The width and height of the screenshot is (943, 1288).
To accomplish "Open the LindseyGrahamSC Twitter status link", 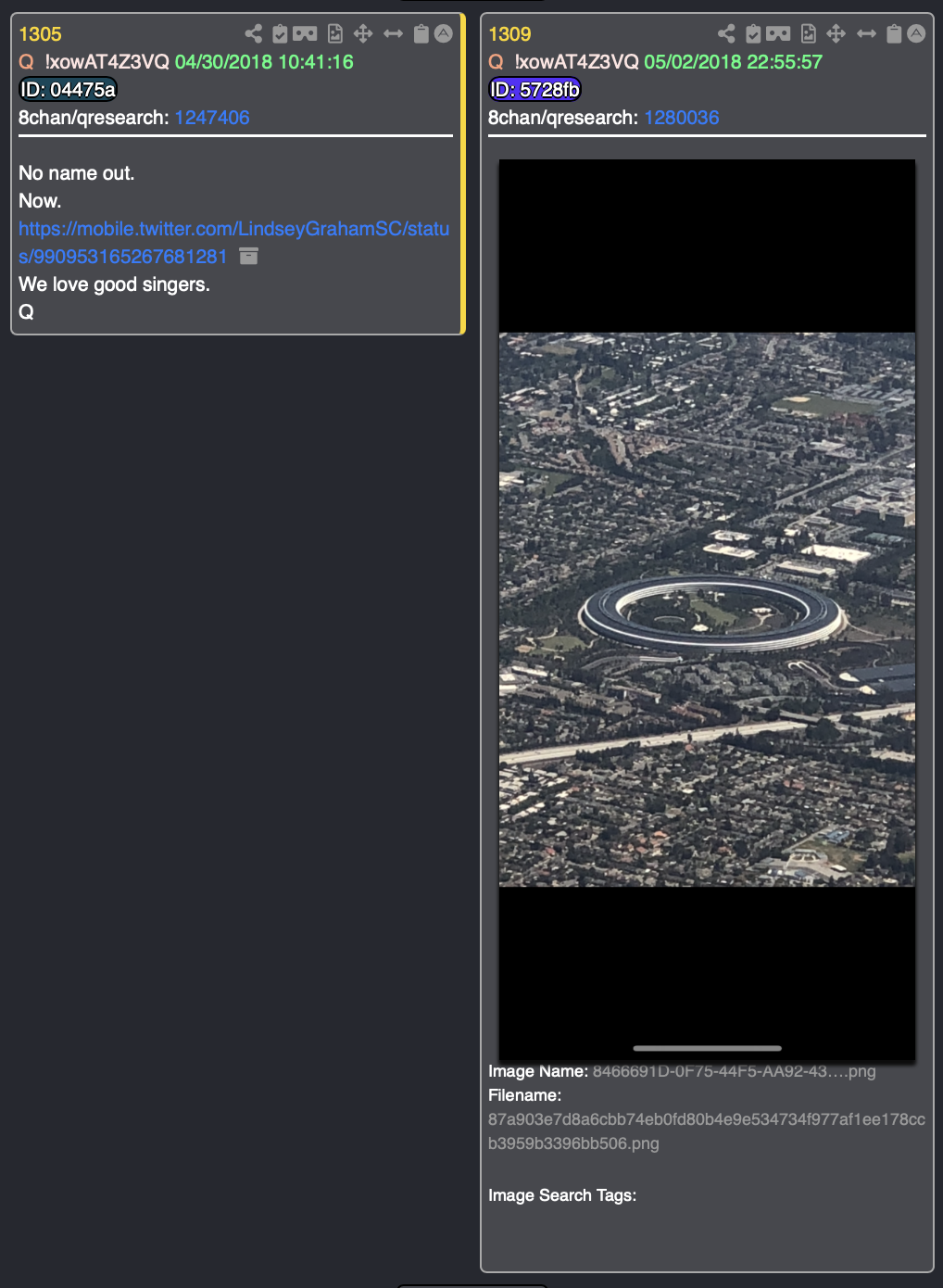I will click(x=233, y=243).
